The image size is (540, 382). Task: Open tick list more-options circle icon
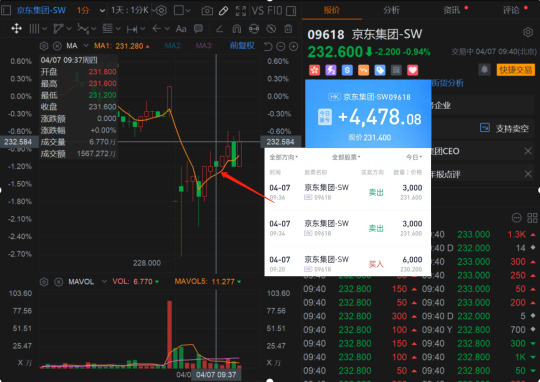click(516, 218)
